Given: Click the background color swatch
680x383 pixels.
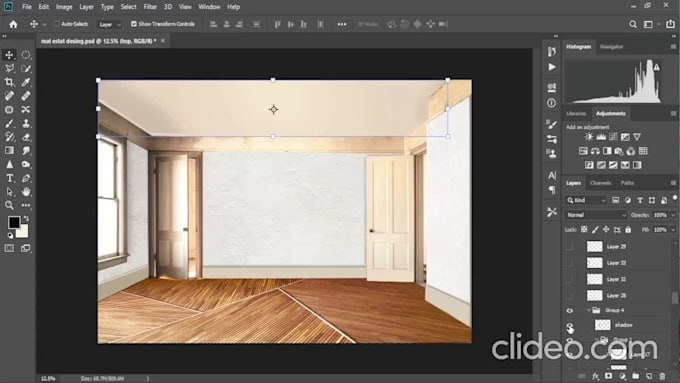Looking at the screenshot, I should pyautogui.click(x=23, y=232).
